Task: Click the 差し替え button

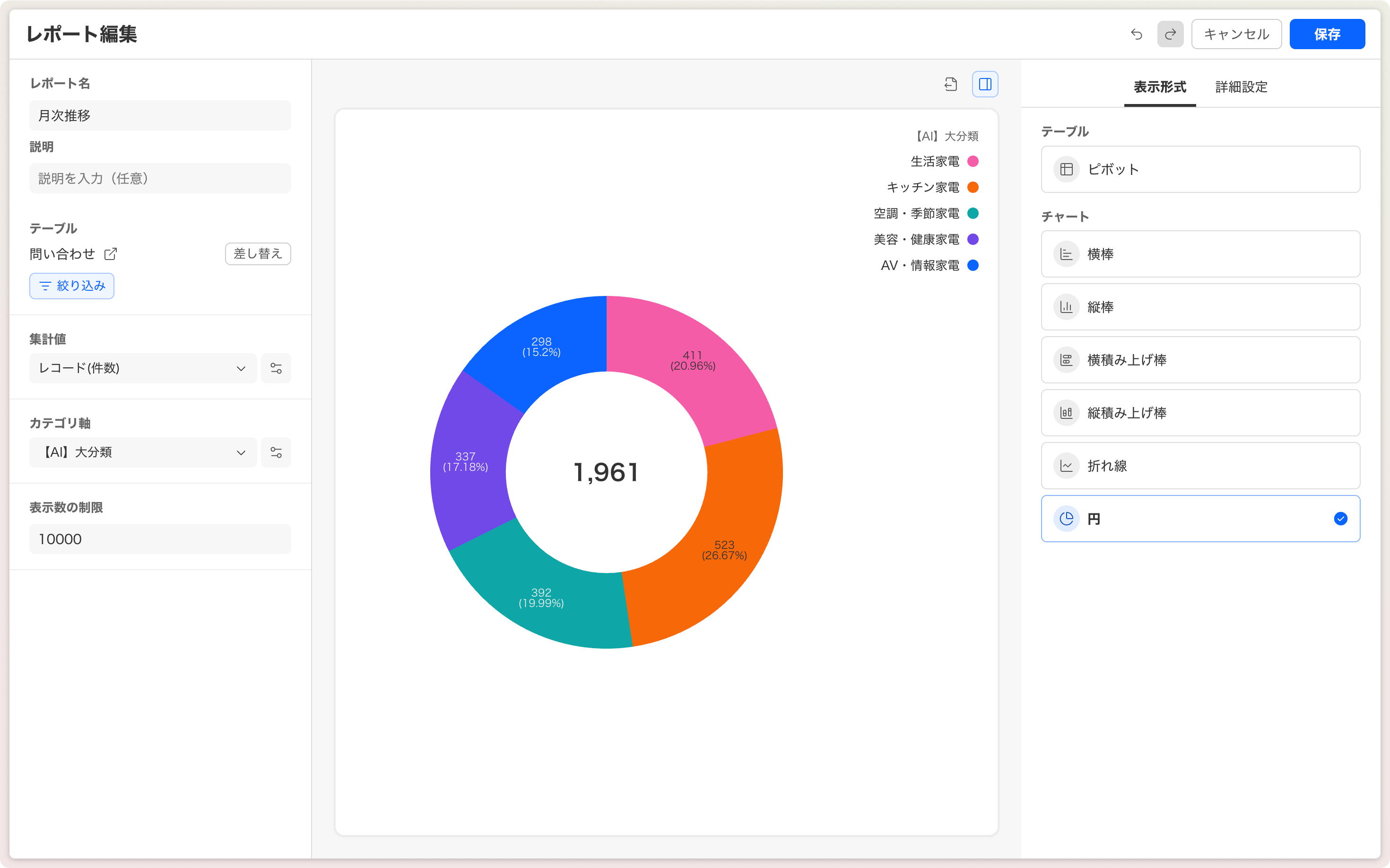Action: tap(258, 254)
